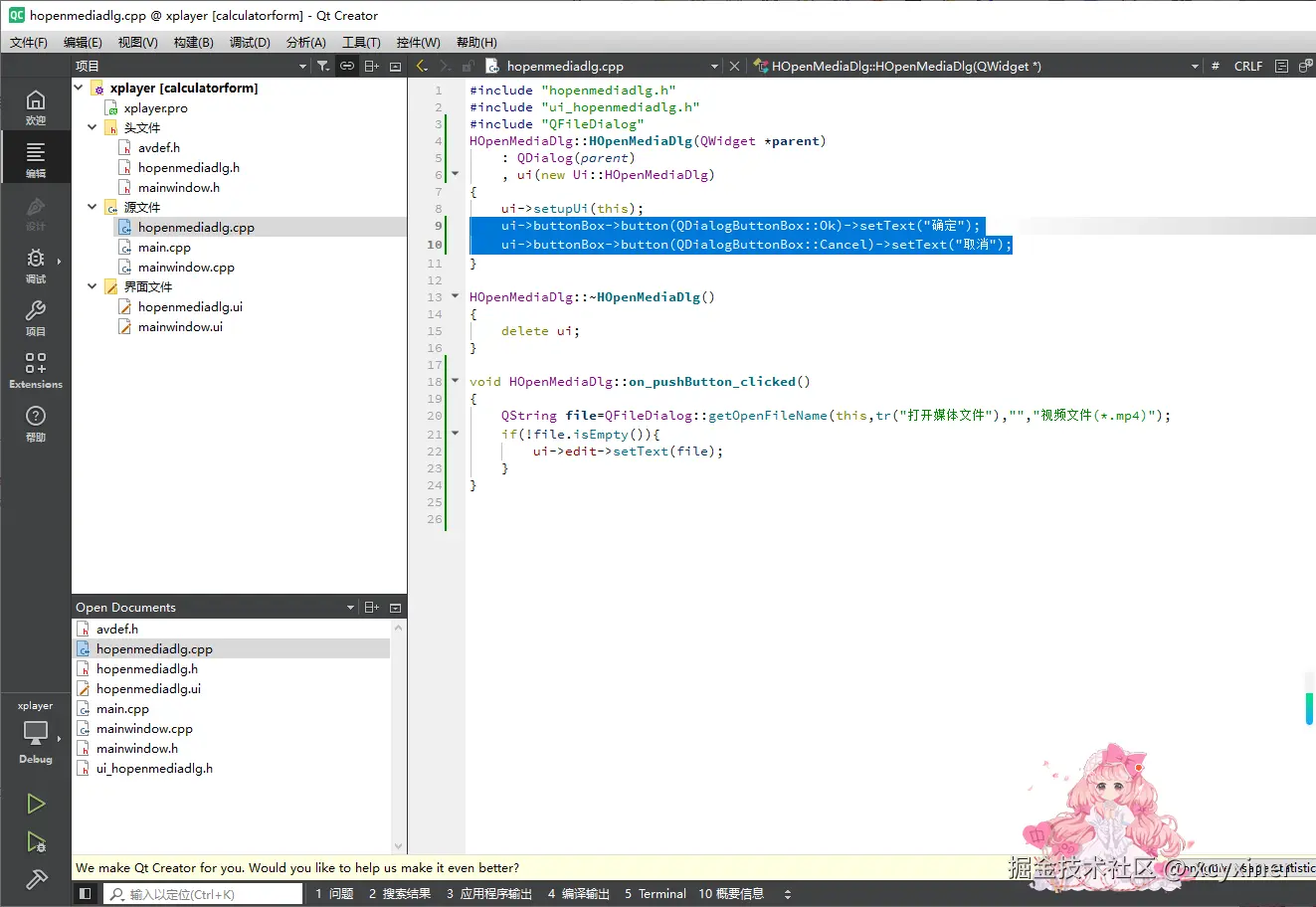
Task: Open Extensions mode in sidebar
Action: pyautogui.click(x=35, y=369)
